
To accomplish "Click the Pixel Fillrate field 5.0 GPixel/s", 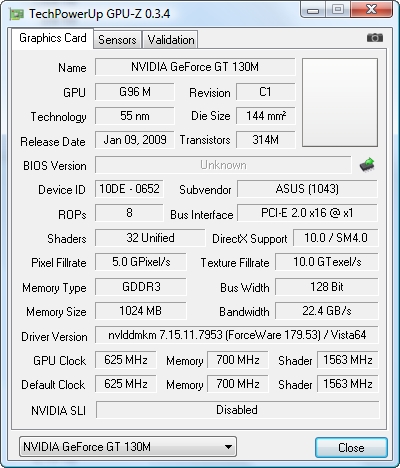I will click(141, 262).
